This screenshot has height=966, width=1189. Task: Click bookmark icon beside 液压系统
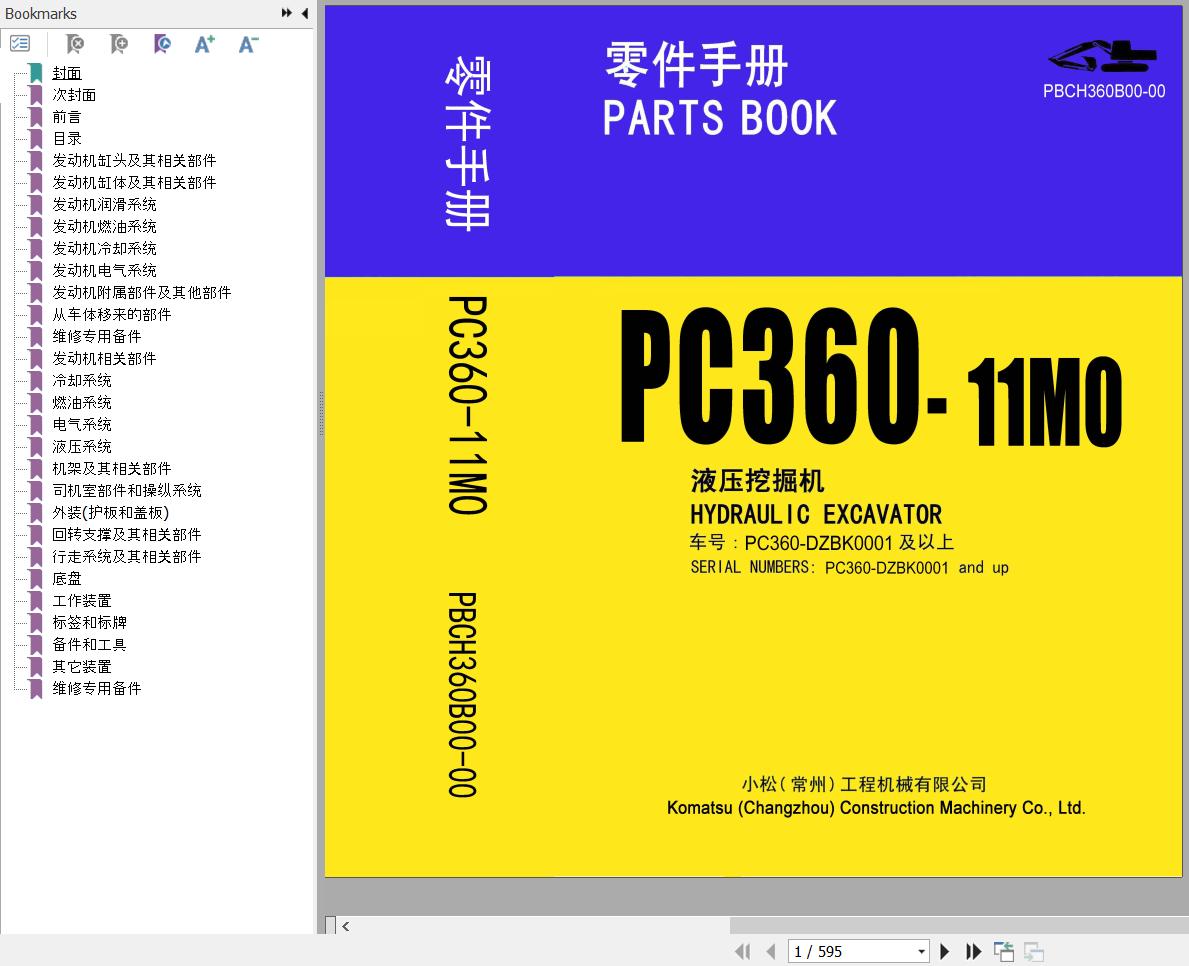pyautogui.click(x=36, y=447)
